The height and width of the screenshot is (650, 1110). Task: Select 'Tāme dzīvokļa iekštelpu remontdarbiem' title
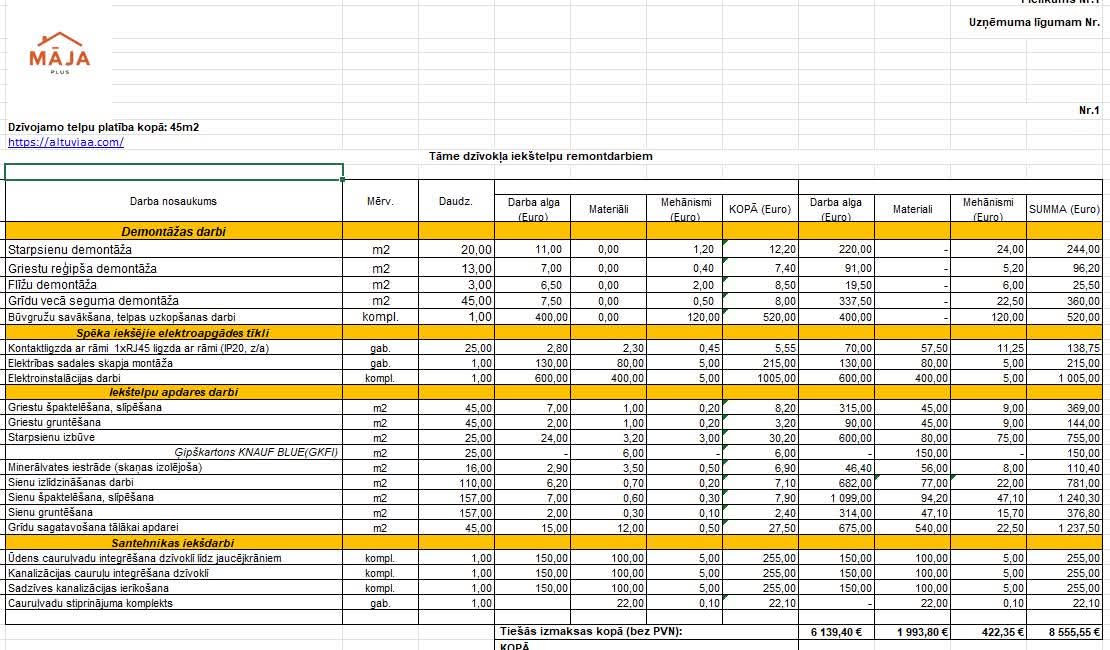541,156
